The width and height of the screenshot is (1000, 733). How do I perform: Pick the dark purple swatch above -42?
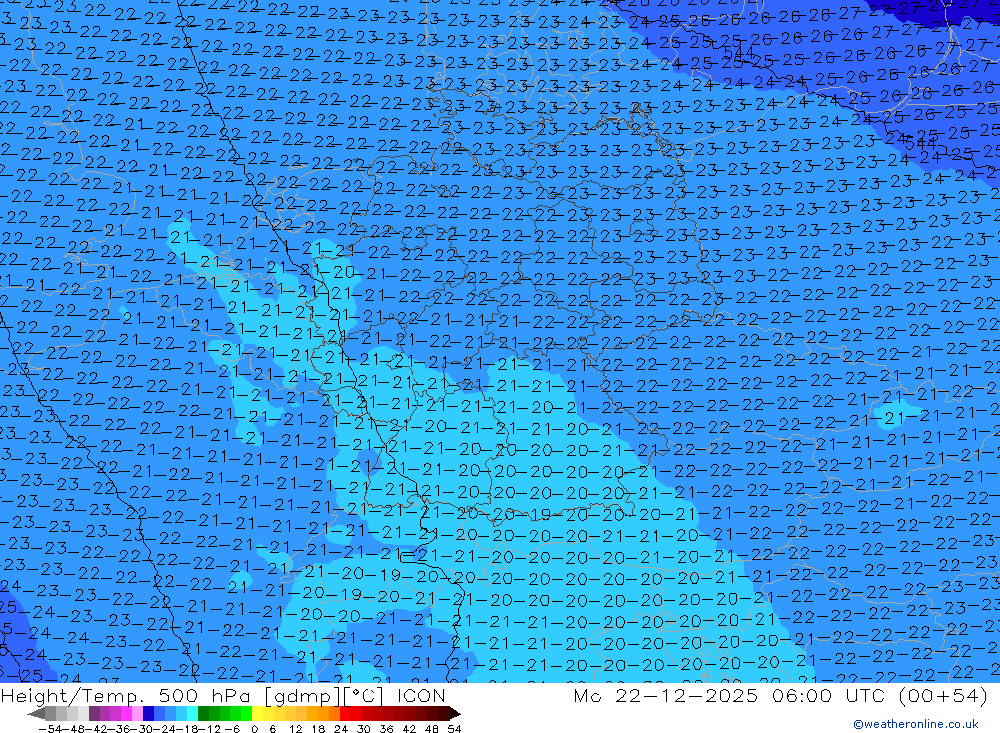click(x=94, y=714)
